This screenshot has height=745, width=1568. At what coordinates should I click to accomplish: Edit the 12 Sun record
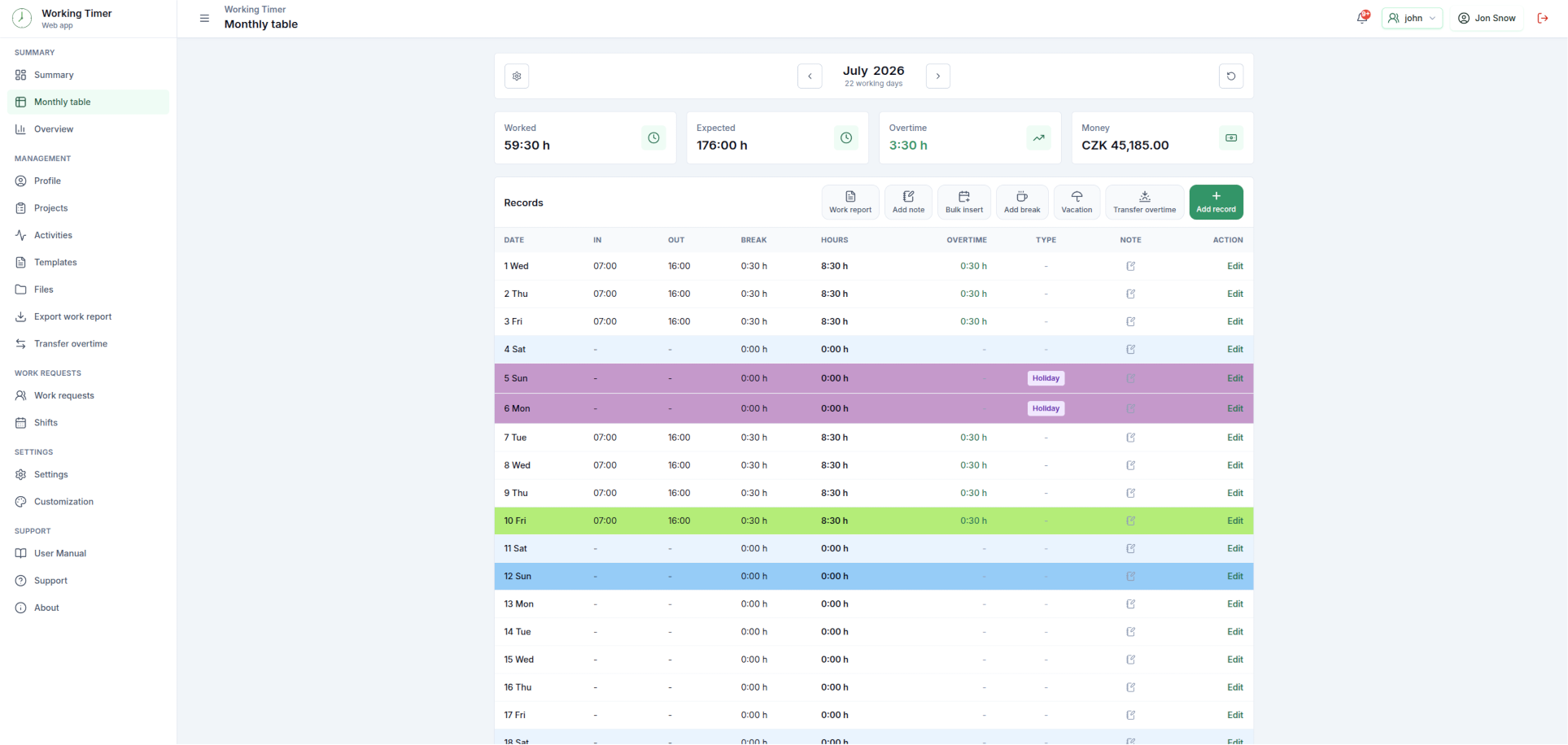point(1234,576)
